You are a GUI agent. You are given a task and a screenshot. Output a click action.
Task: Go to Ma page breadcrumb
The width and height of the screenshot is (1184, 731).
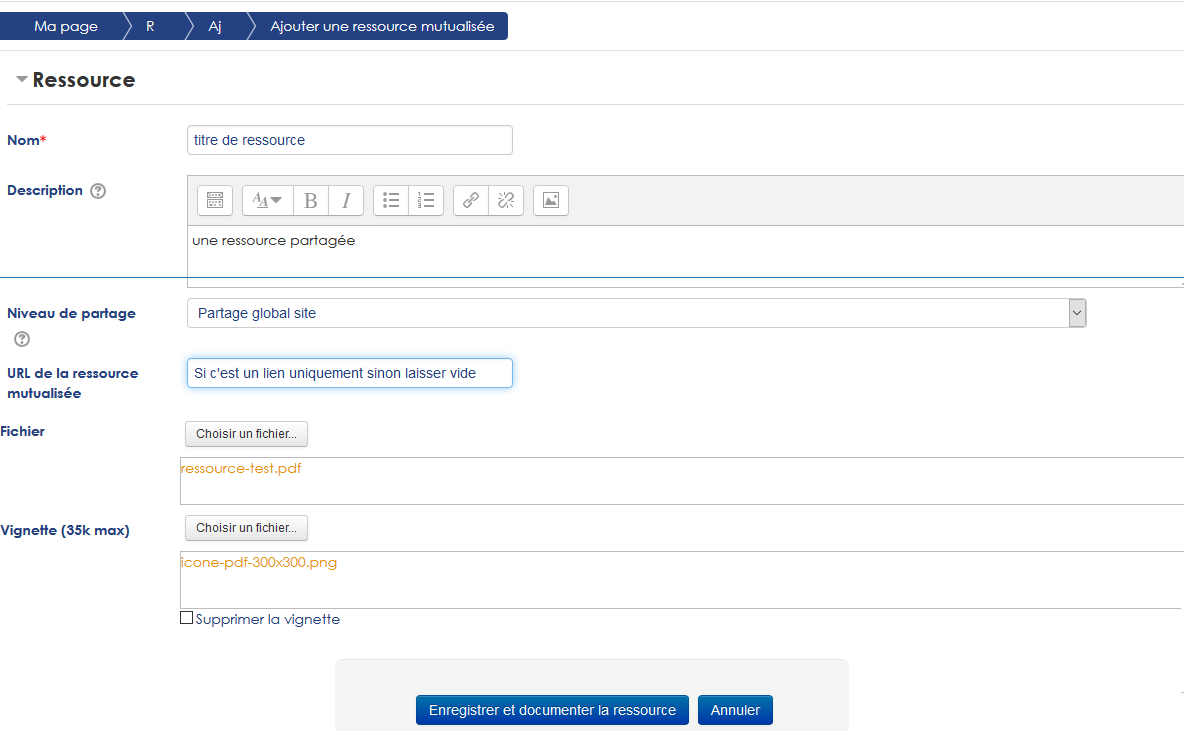(65, 26)
